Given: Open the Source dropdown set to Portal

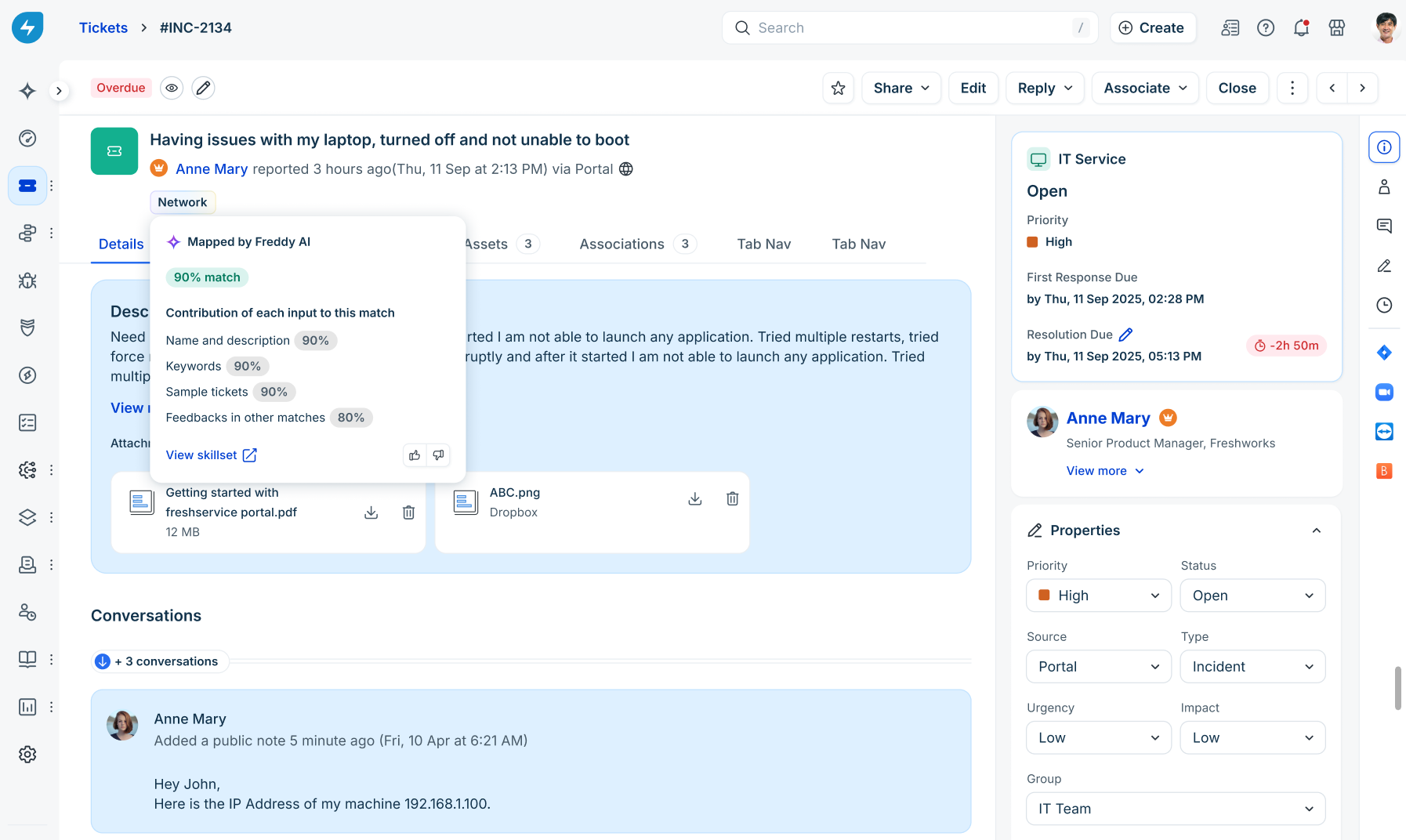Looking at the screenshot, I should click(x=1099, y=667).
